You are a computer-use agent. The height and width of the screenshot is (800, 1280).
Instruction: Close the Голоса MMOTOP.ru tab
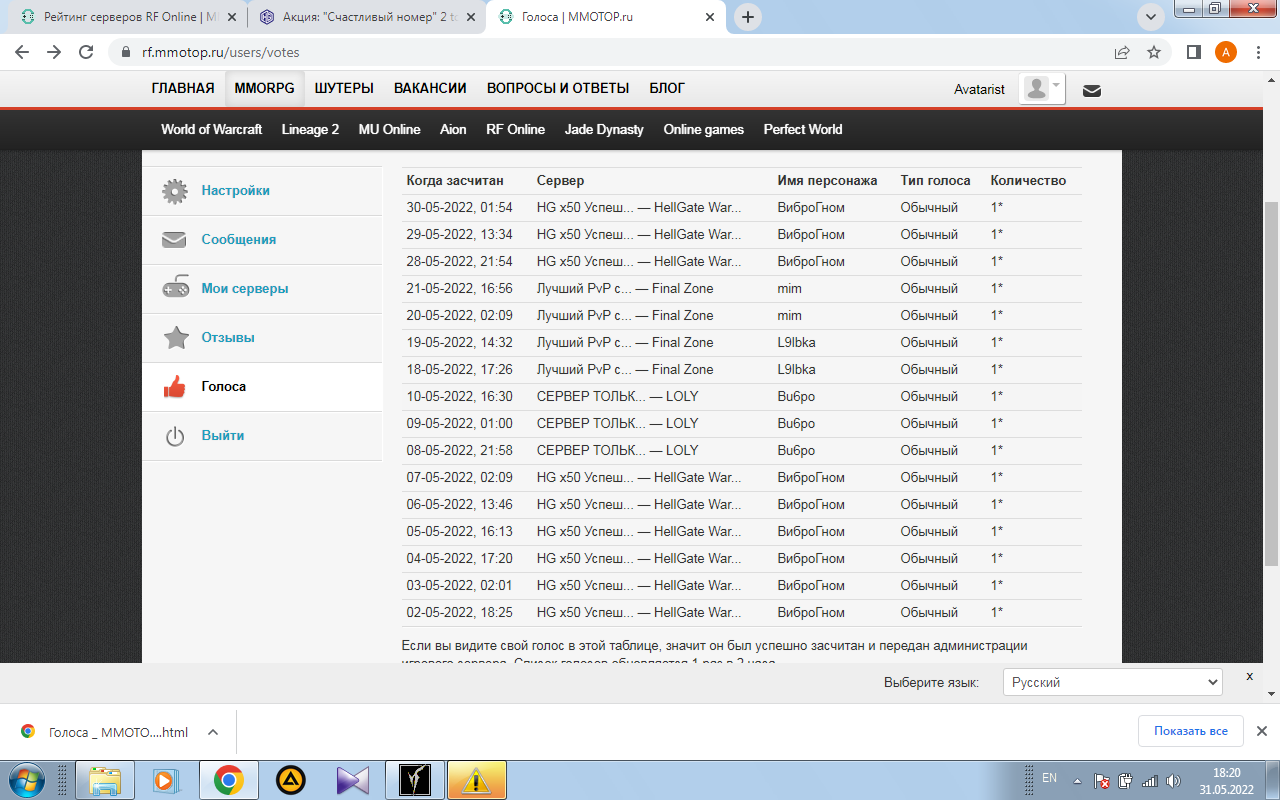point(710,17)
